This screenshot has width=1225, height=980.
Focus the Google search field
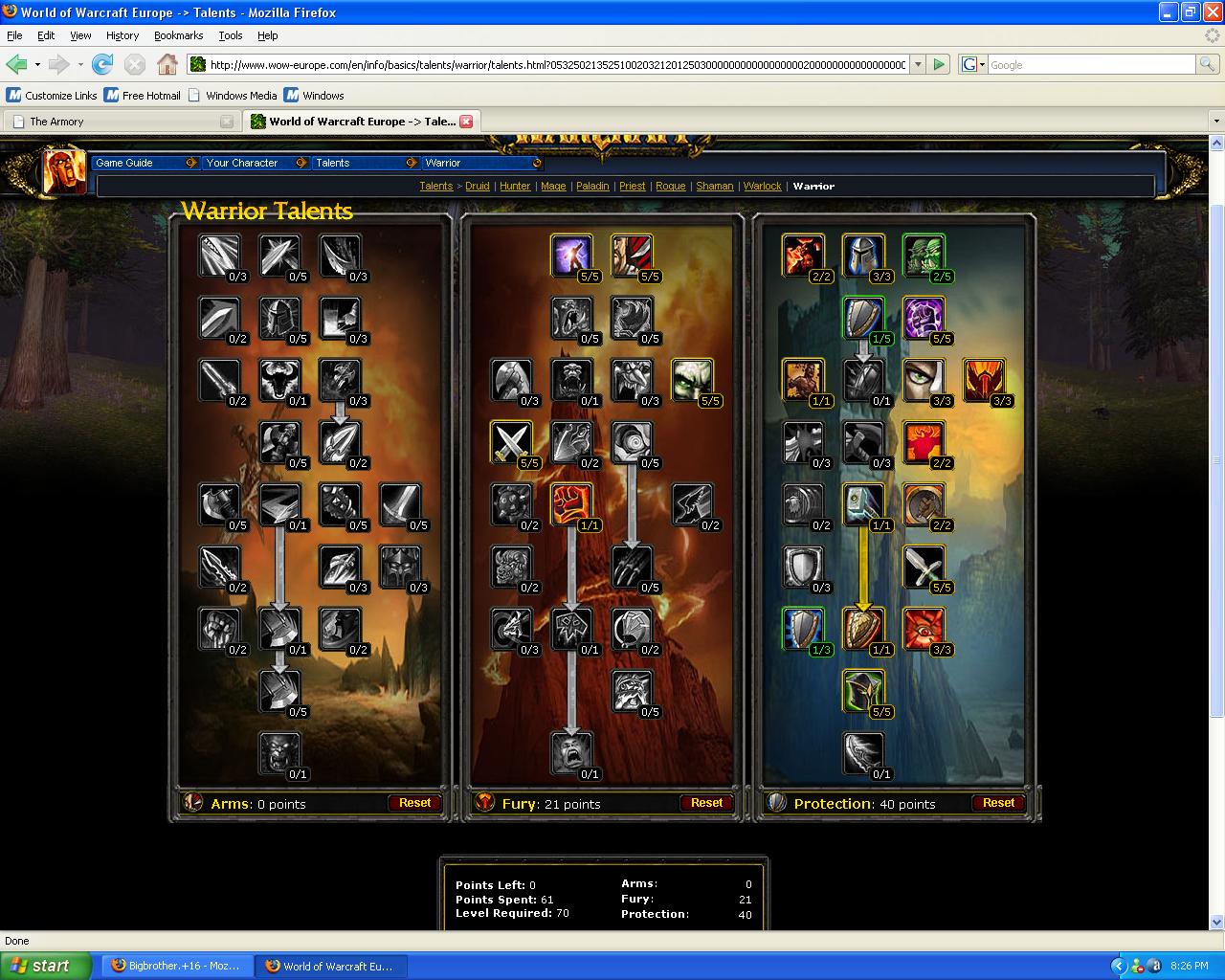click(x=1091, y=64)
